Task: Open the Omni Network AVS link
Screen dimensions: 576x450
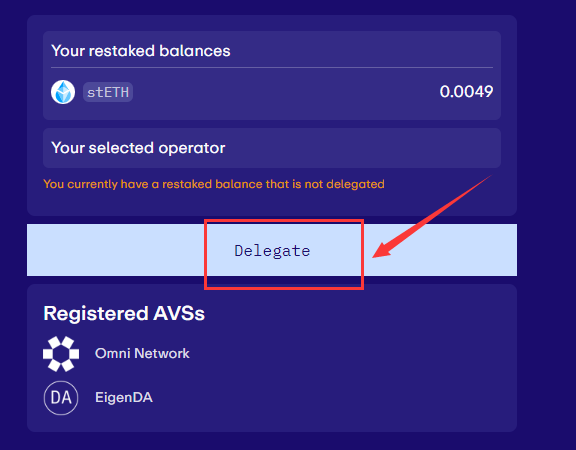Action: [x=142, y=353]
